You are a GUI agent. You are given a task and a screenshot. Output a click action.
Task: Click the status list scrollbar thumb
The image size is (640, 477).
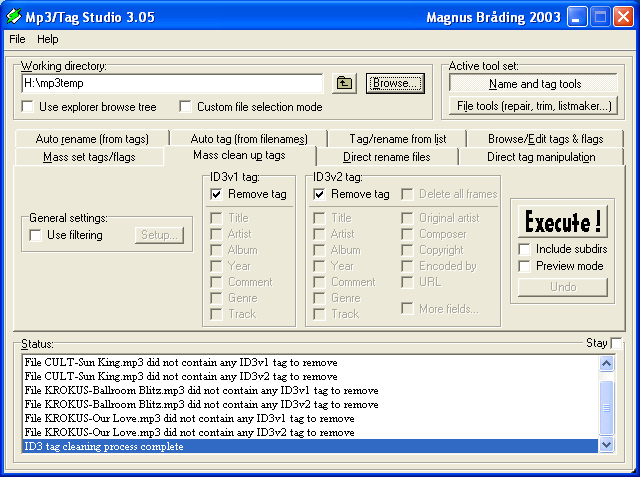pyautogui.click(x=607, y=408)
